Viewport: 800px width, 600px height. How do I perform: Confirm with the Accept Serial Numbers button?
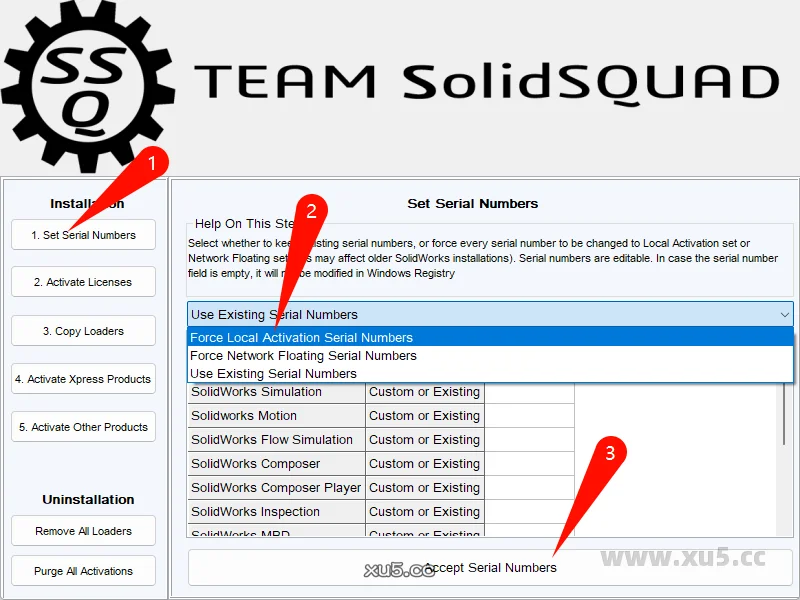pyautogui.click(x=490, y=568)
